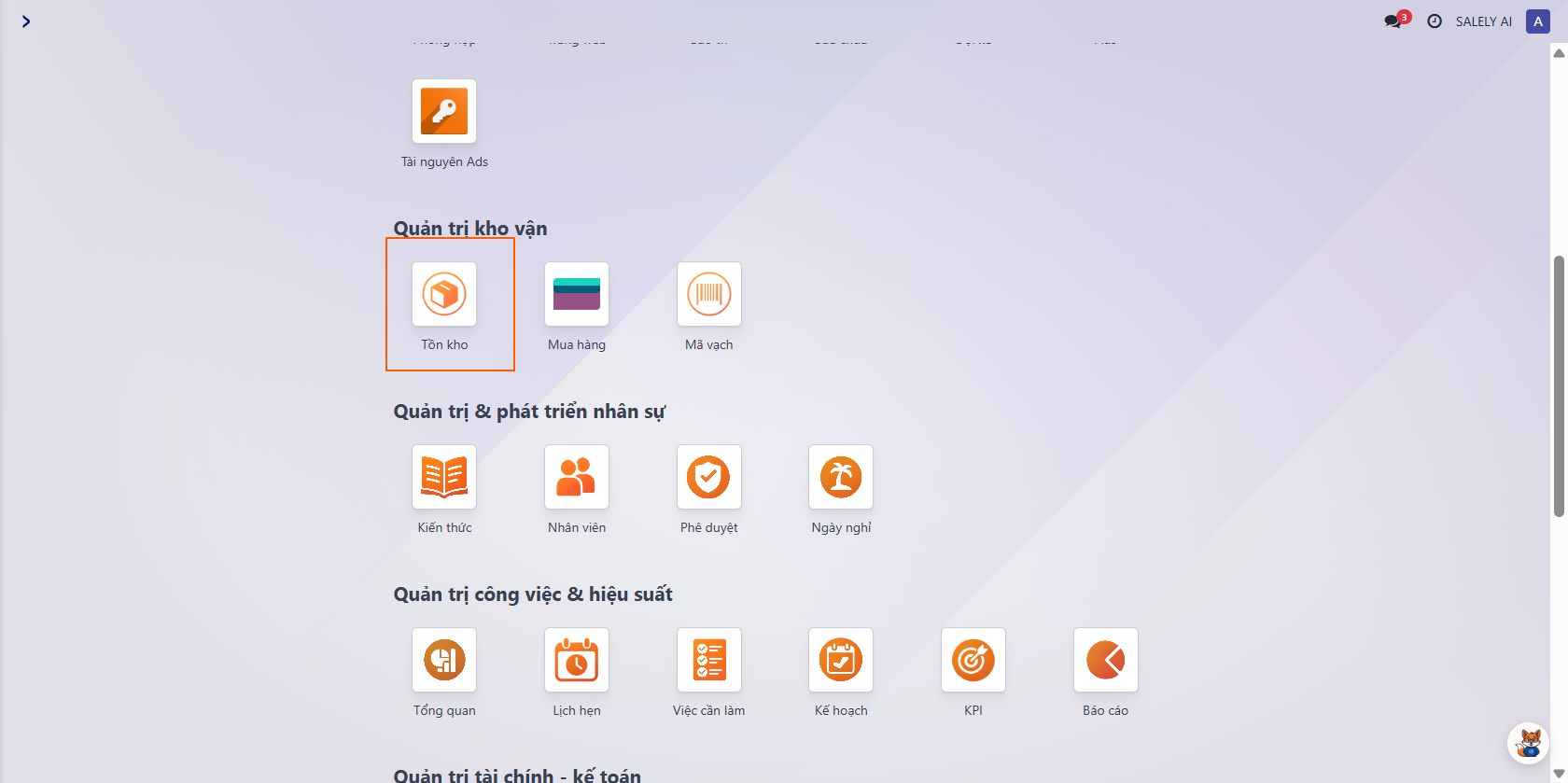Open the user avatar A menu

pos(1538,21)
